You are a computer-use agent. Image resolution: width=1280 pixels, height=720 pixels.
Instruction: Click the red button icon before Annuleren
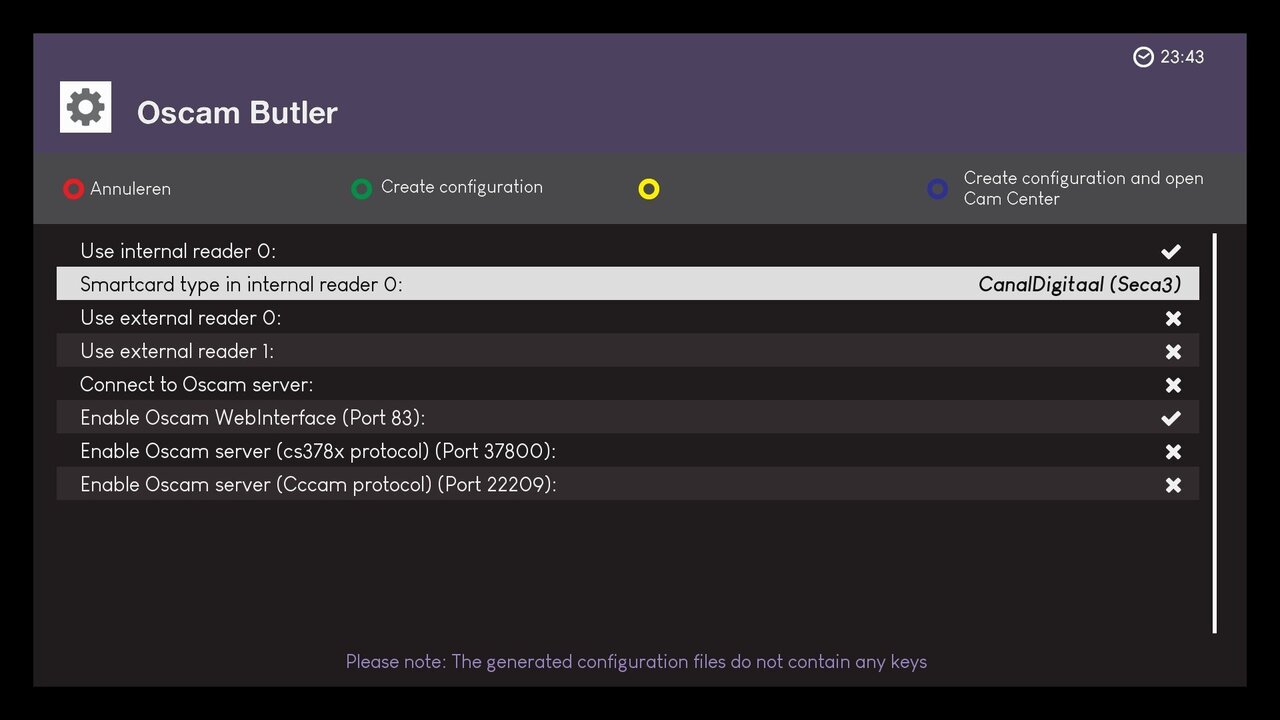click(73, 188)
